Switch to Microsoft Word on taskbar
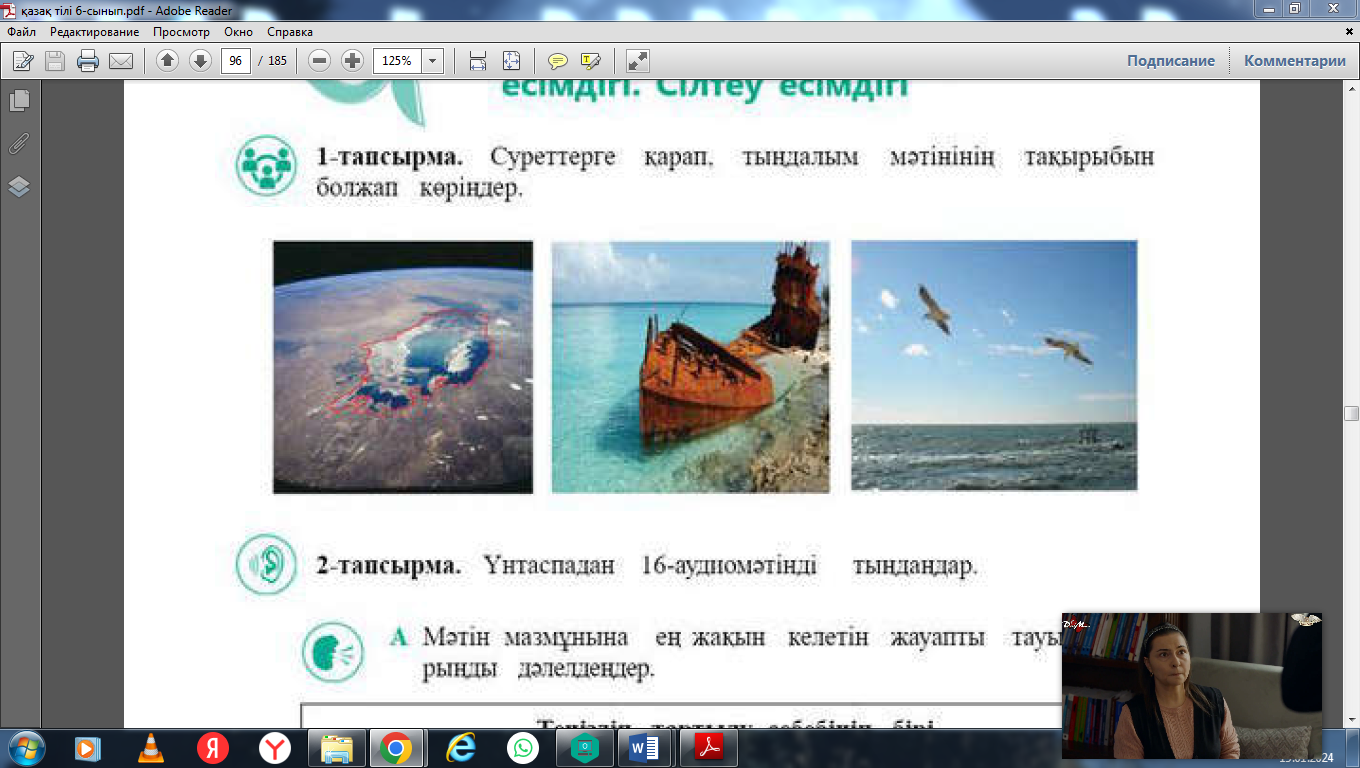The image size is (1360, 768). click(x=645, y=748)
